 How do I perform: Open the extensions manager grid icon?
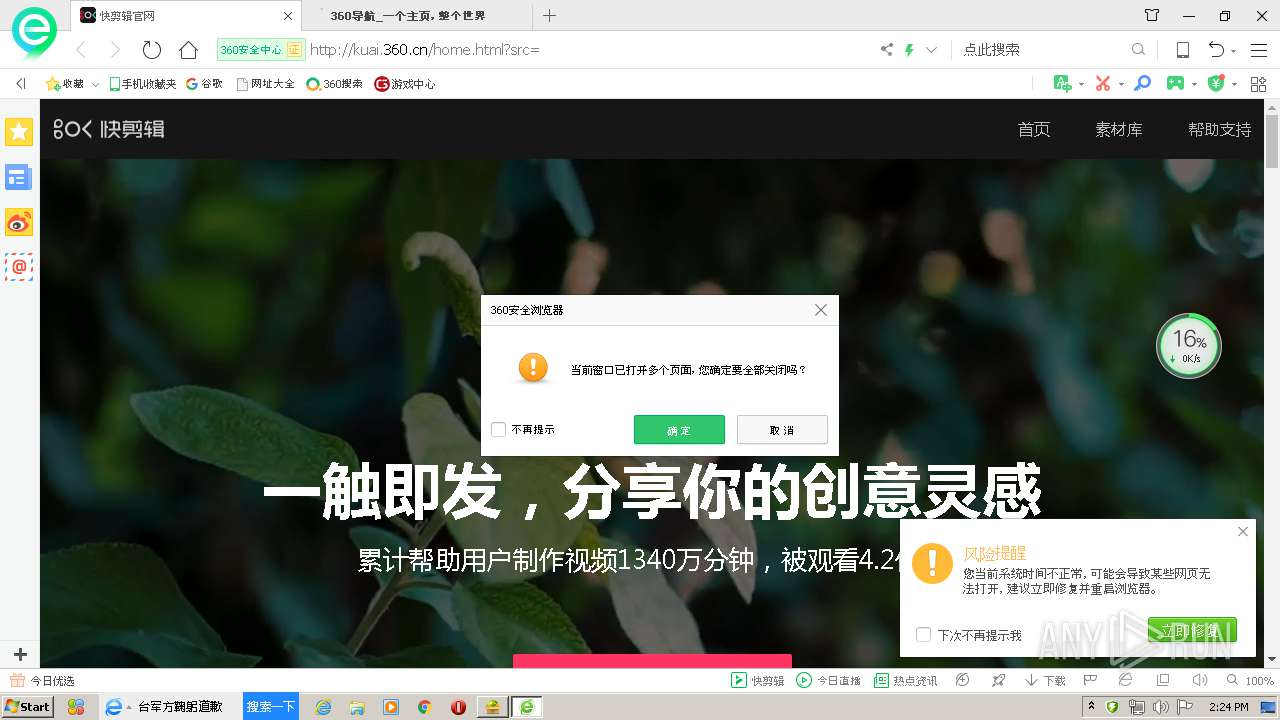[x=1258, y=84]
